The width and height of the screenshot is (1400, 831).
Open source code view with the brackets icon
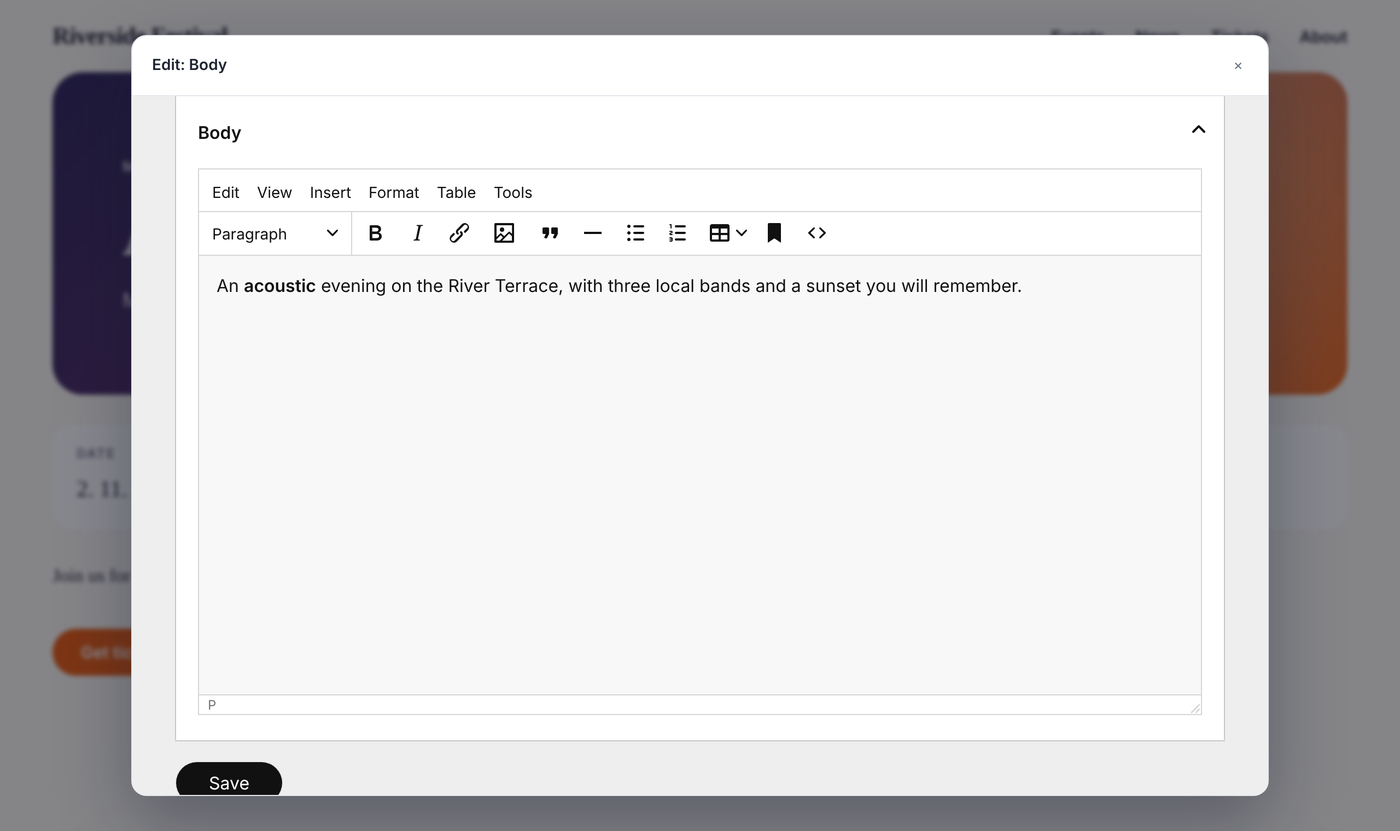(817, 233)
